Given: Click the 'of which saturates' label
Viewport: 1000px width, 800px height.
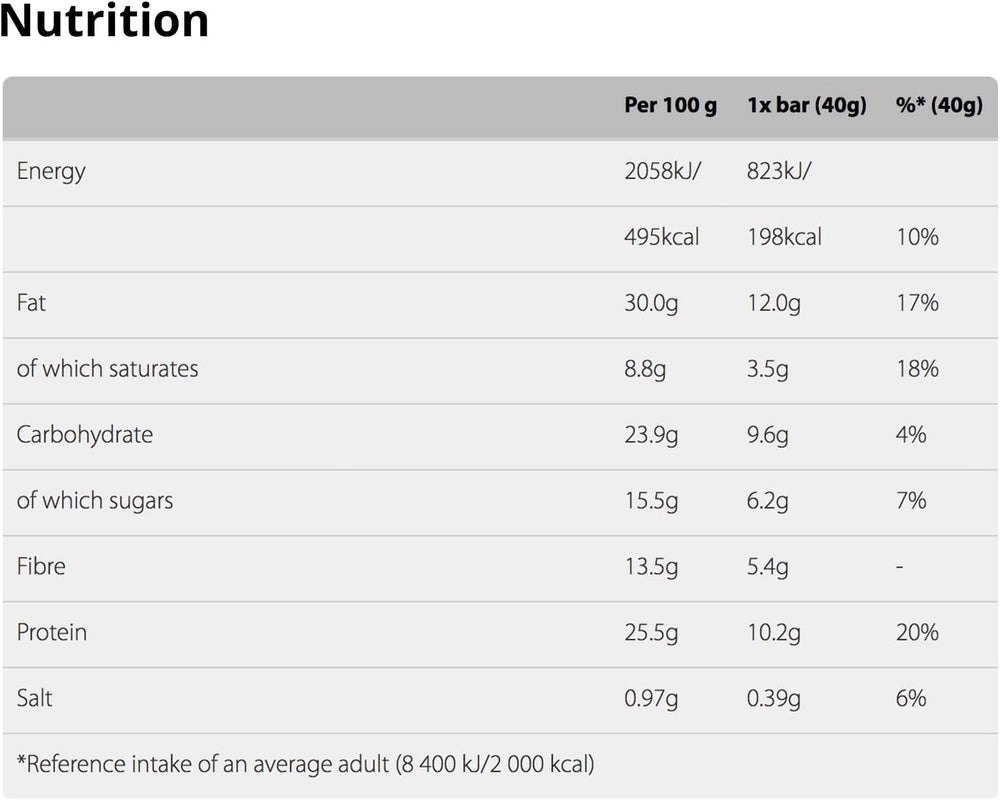Looking at the screenshot, I should [x=107, y=369].
